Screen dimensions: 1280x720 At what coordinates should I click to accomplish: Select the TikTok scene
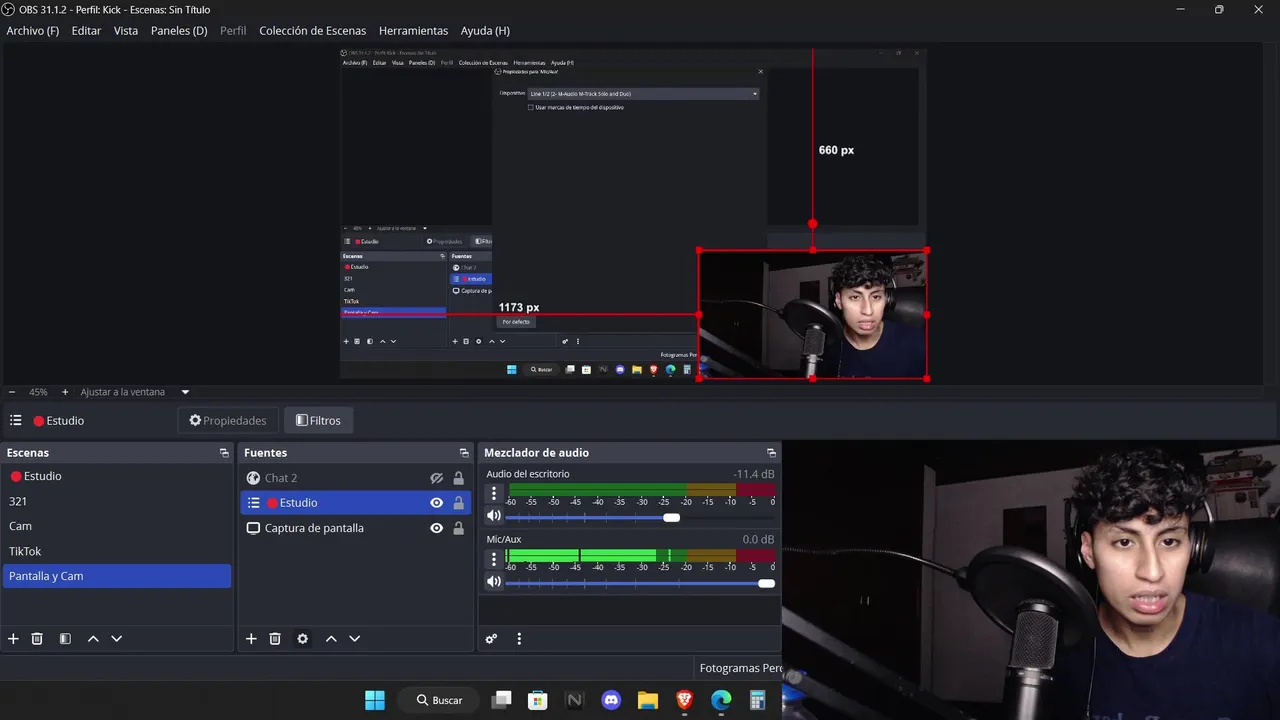point(117,551)
